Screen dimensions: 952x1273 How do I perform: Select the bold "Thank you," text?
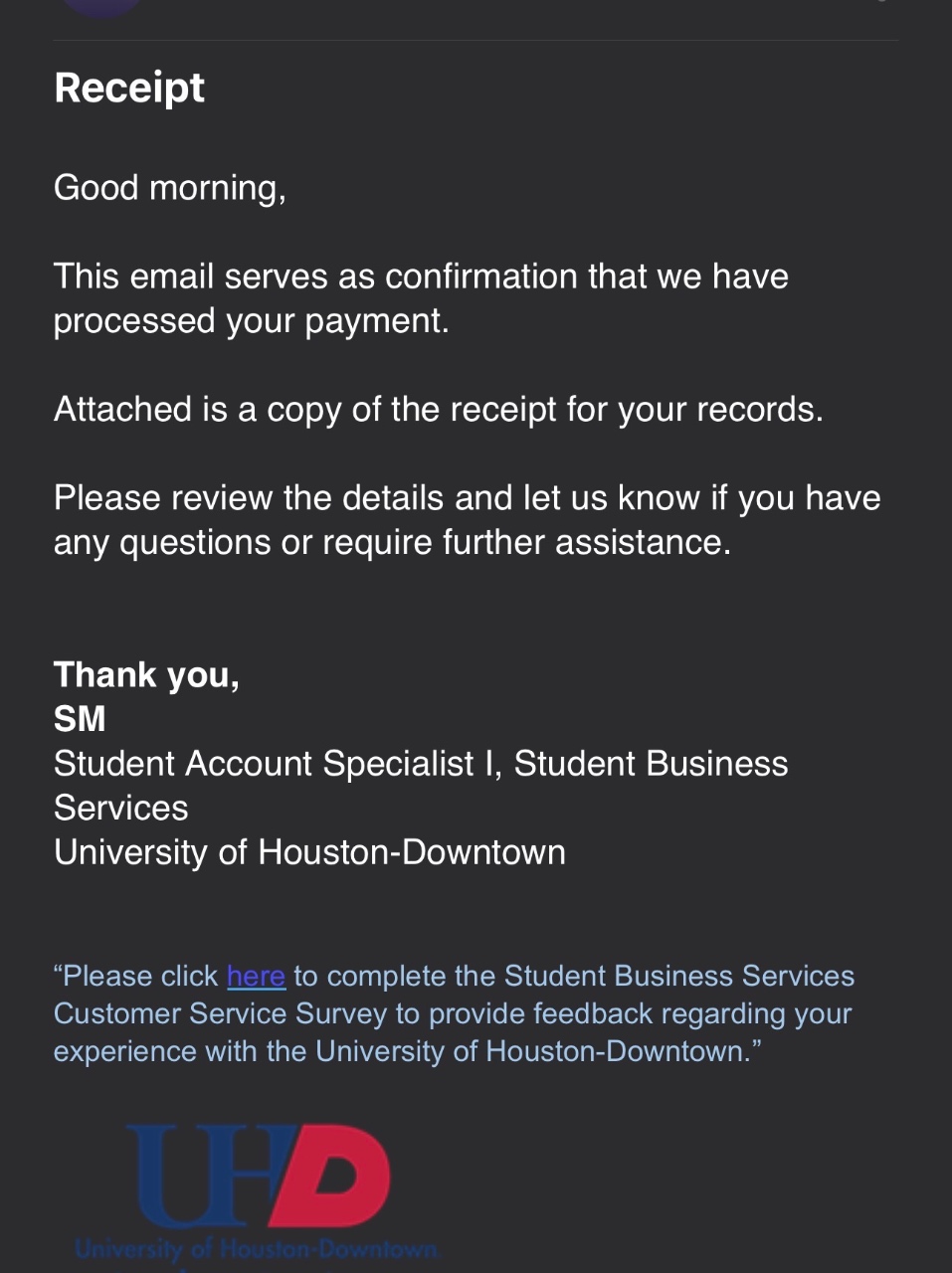[x=146, y=675]
